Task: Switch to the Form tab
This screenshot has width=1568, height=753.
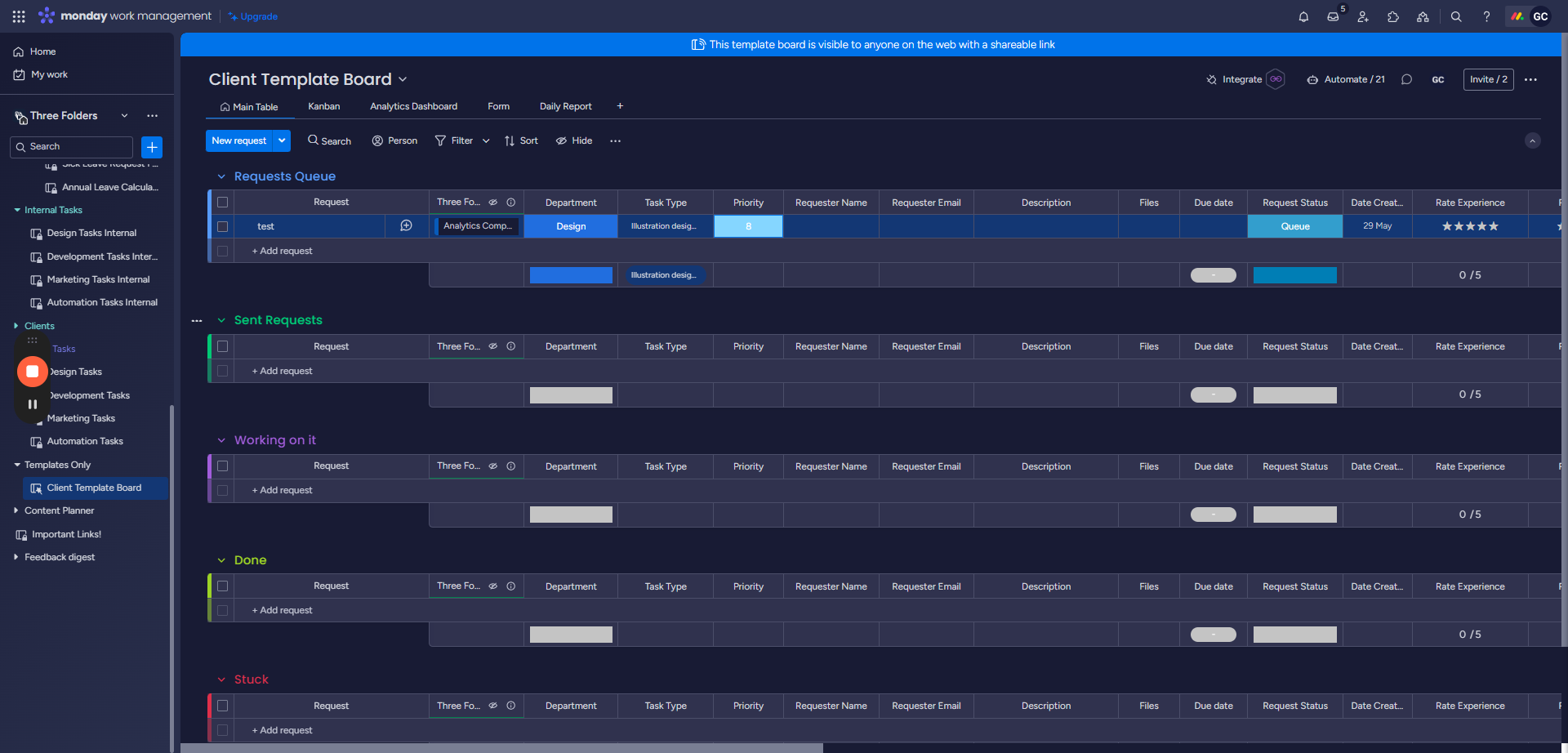Action: [x=499, y=106]
